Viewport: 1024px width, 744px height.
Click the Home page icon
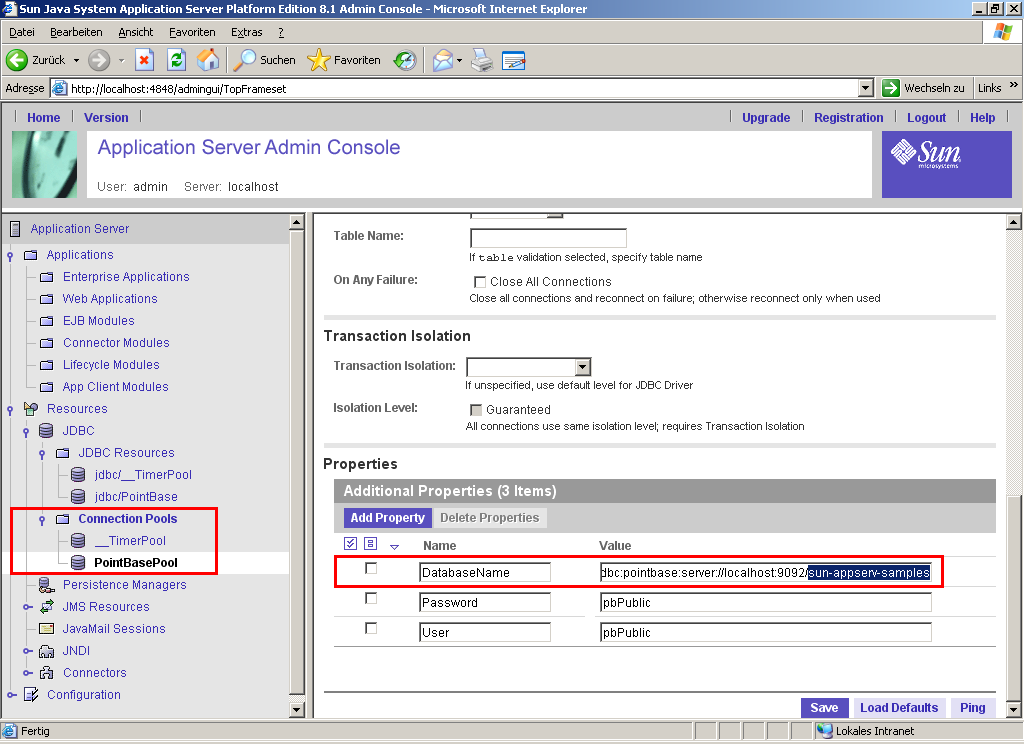click(x=208, y=60)
